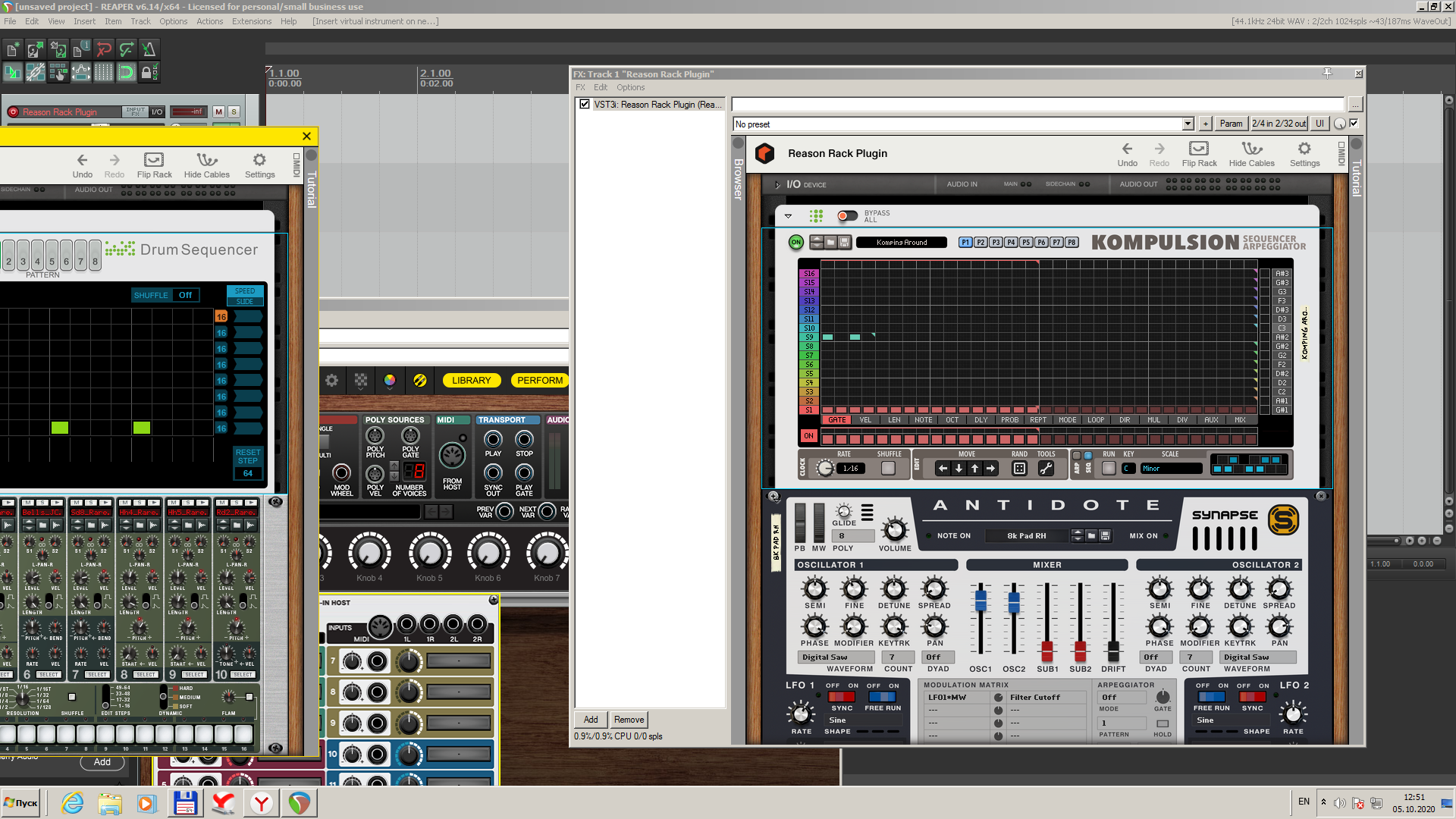Toggle the Bypass All switch
The height and width of the screenshot is (819, 1456).
point(847,216)
